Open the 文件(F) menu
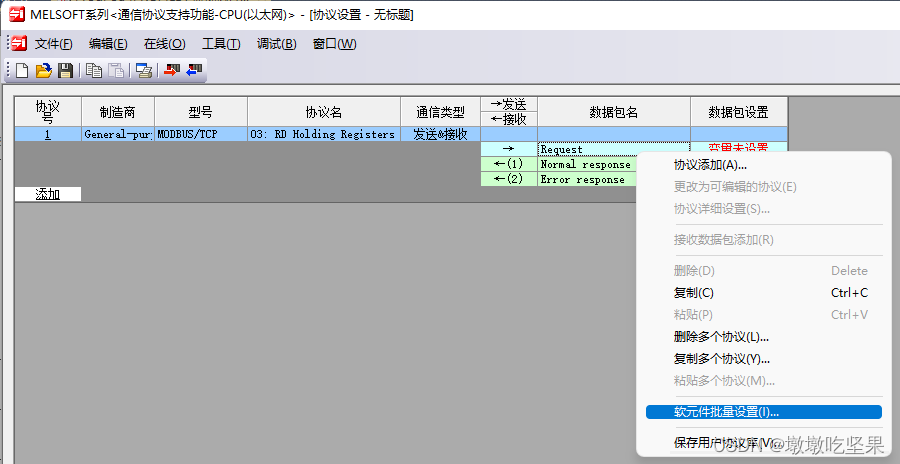Image resolution: width=900 pixels, height=464 pixels. point(54,44)
